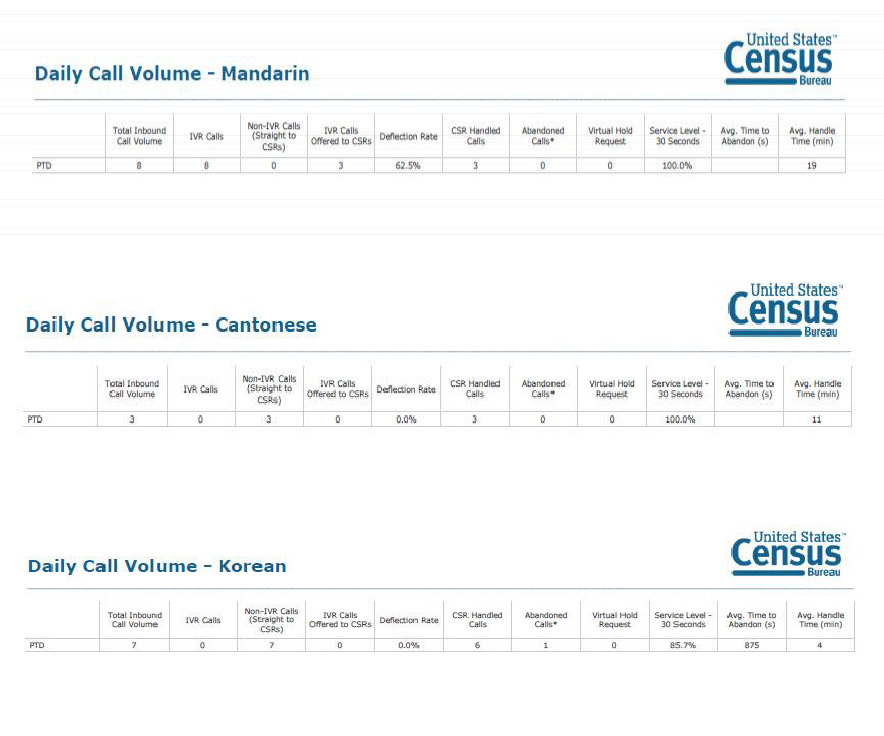Screen dimensions: 884x736
Task: Click the PTD row label in Korean table
Action: [36, 645]
